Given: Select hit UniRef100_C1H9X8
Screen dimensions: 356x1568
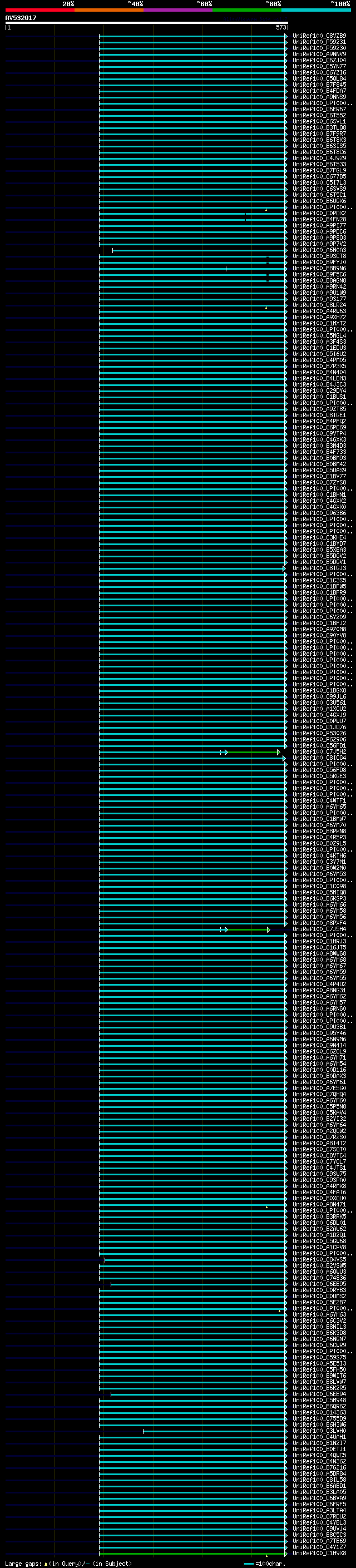Looking at the screenshot, I should (x=319, y=1554).
